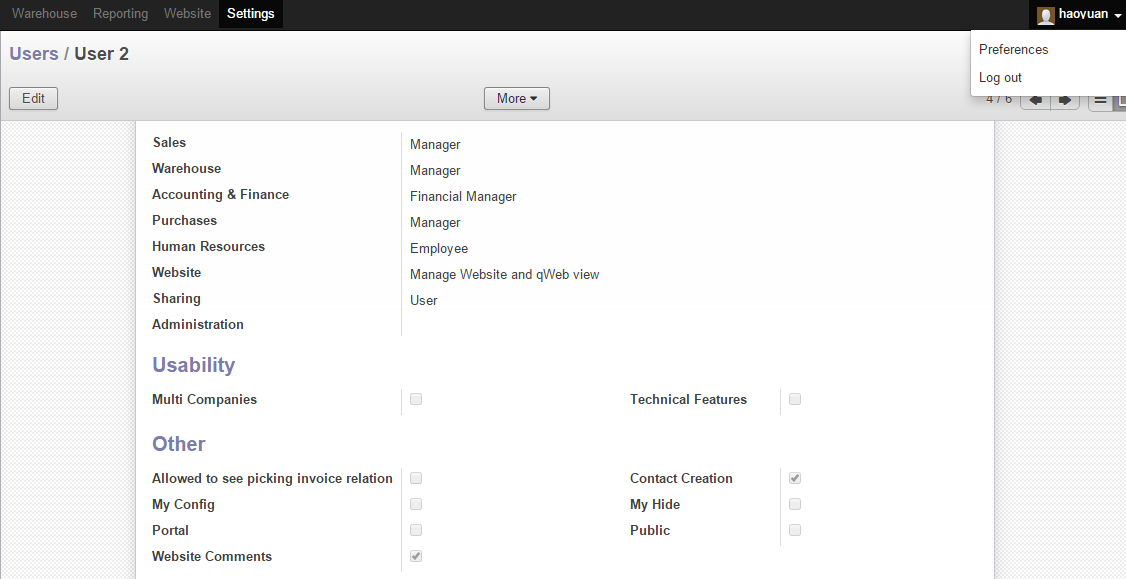
Task: Uncheck Contact Creation
Action: (794, 478)
